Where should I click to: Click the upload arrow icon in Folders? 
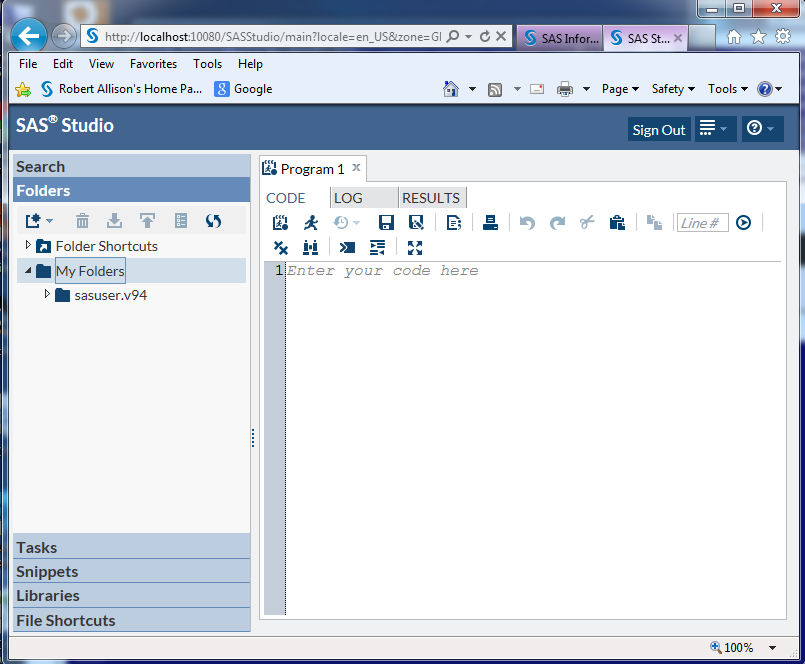pos(147,221)
